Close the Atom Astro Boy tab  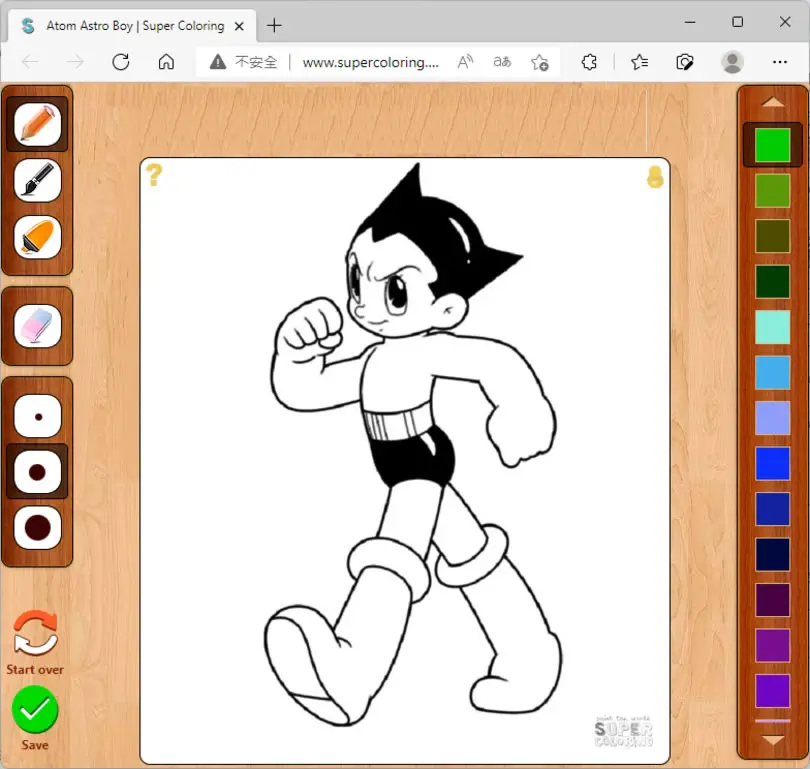point(239,26)
